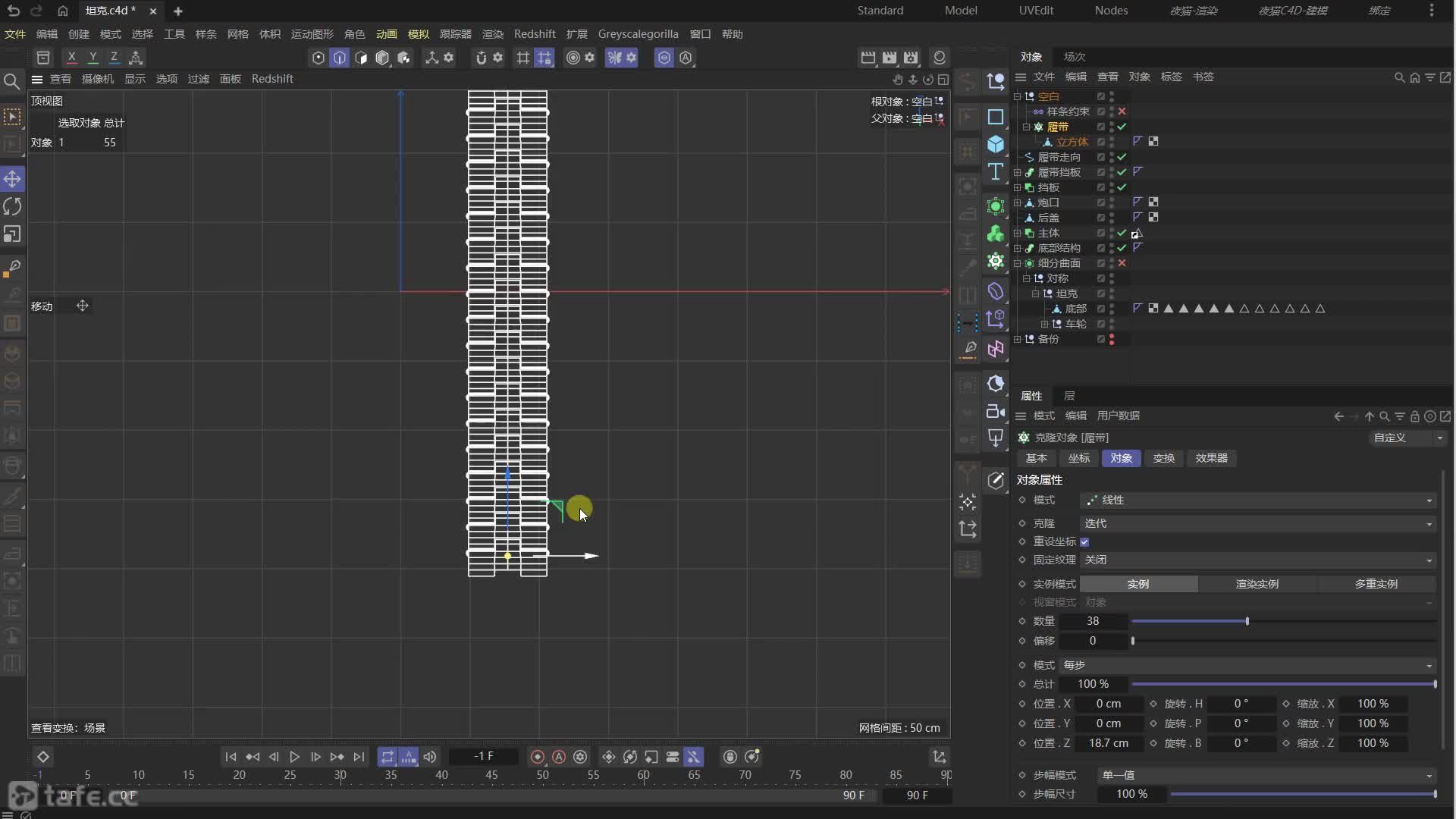This screenshot has width=1456, height=819.
Task: Go back using the Attribute Manager left arrow
Action: coord(1339,416)
